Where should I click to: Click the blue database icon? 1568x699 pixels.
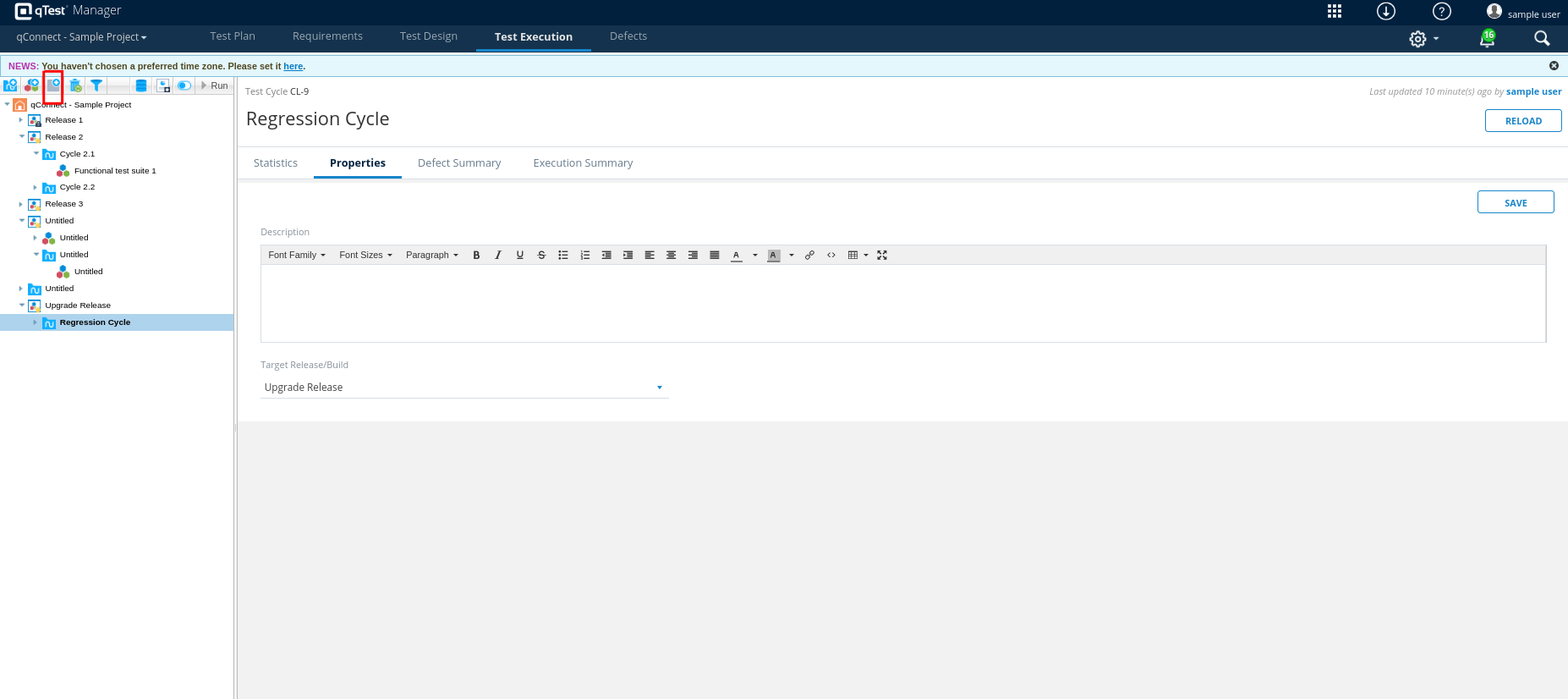tap(141, 85)
